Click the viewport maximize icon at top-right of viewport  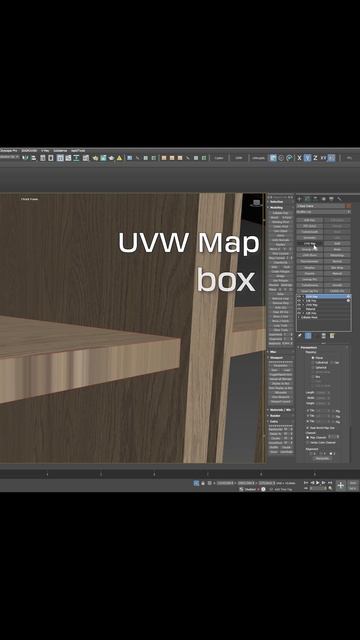[x=256, y=202]
